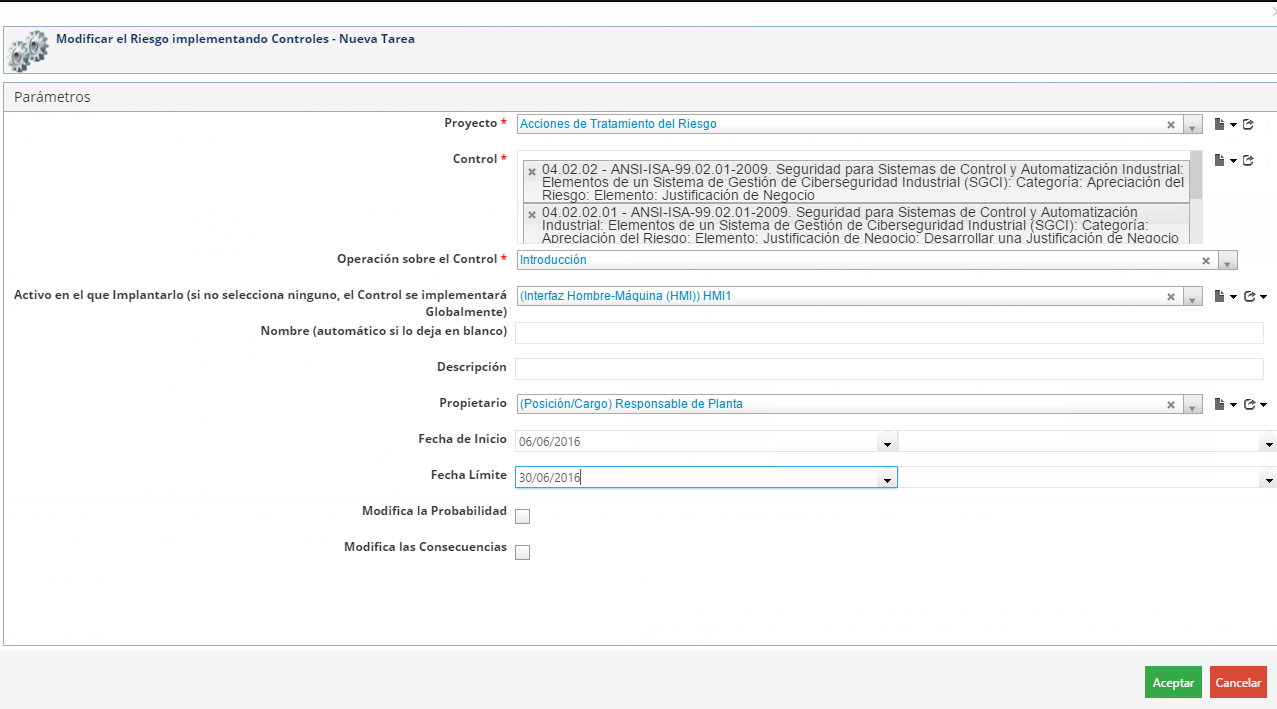1277x709 pixels.
Task: Remove control 04.02.02 with its x
Action: pos(532,171)
